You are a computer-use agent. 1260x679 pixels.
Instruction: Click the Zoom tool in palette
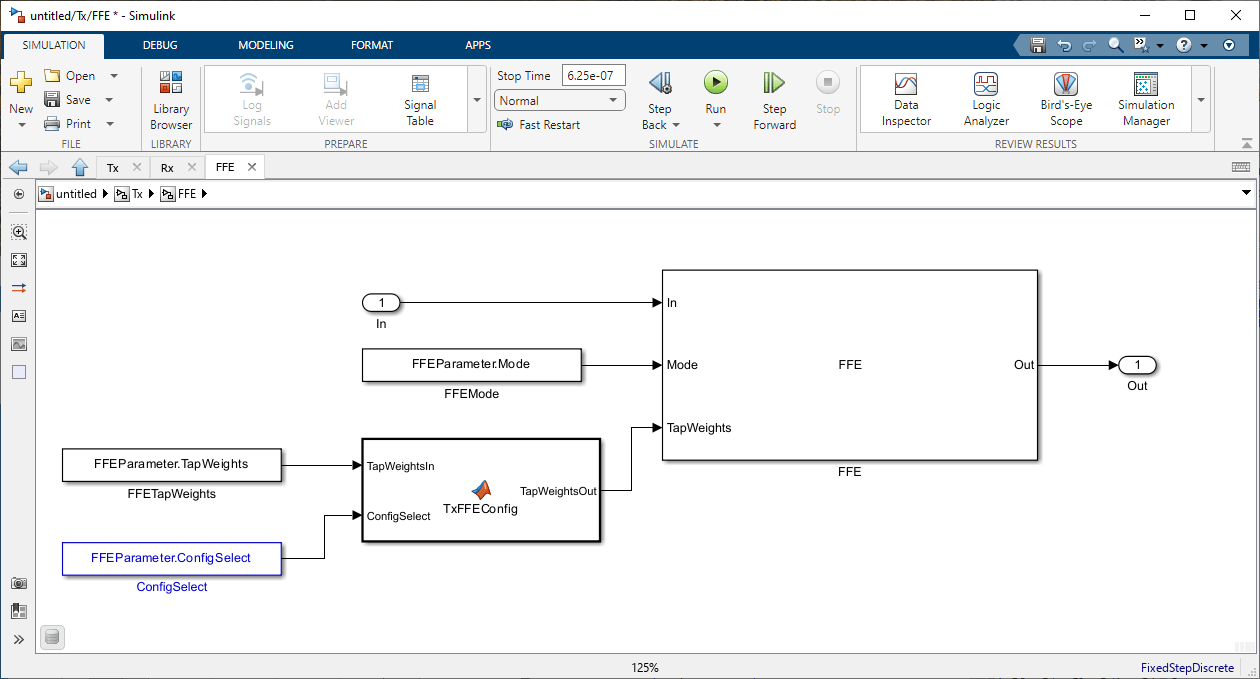(x=19, y=232)
